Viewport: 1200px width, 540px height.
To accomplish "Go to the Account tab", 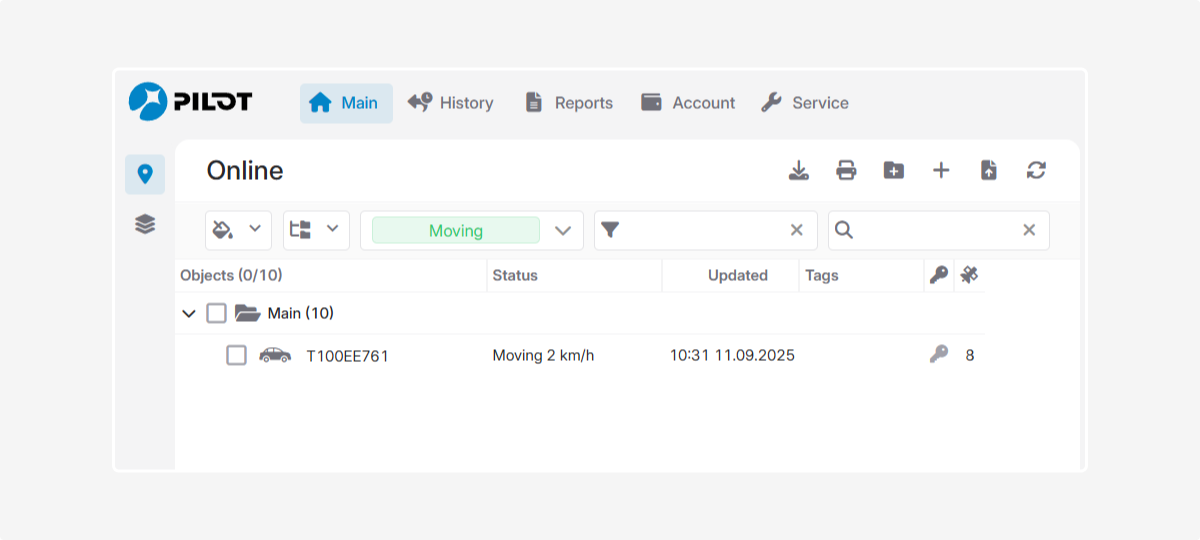I will [x=688, y=103].
